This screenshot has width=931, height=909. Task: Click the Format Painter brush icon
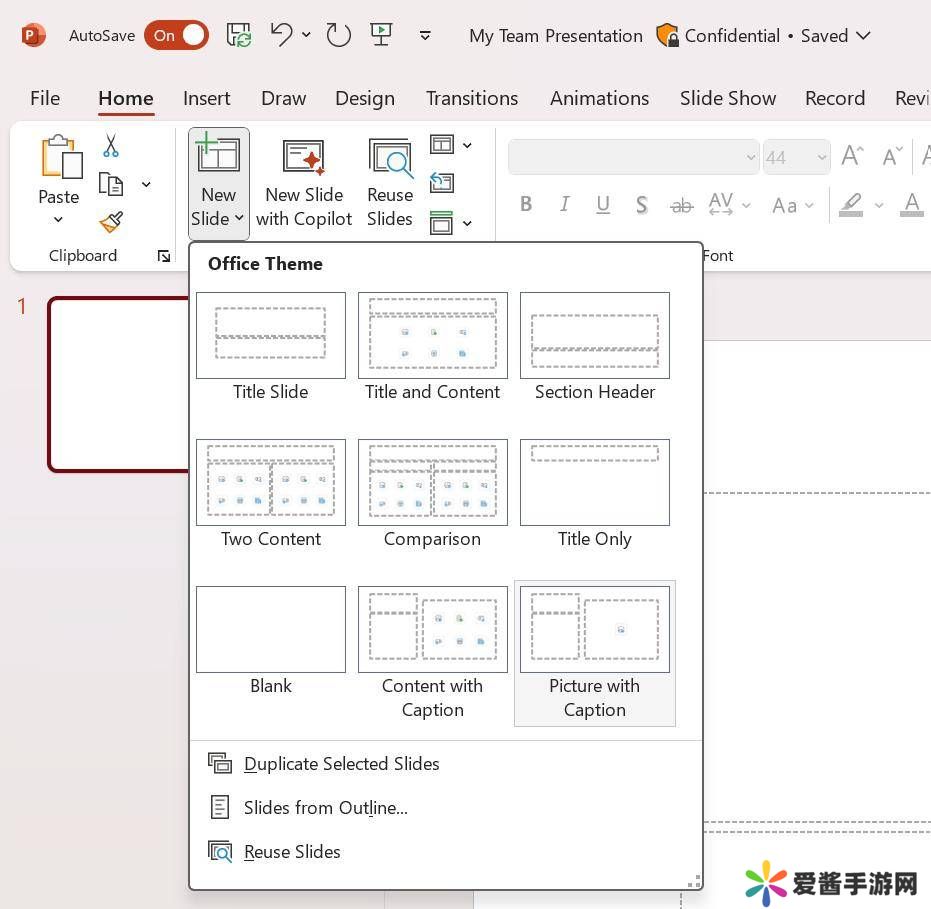click(x=111, y=222)
